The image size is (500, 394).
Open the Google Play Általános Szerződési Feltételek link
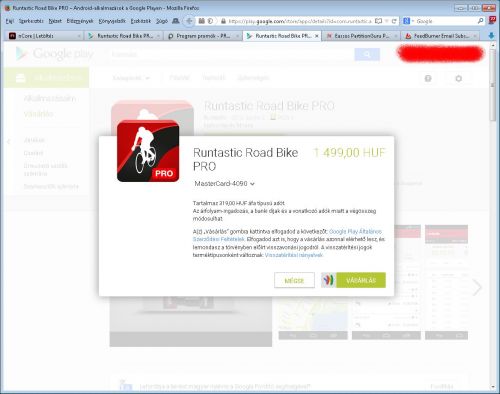[287, 235]
